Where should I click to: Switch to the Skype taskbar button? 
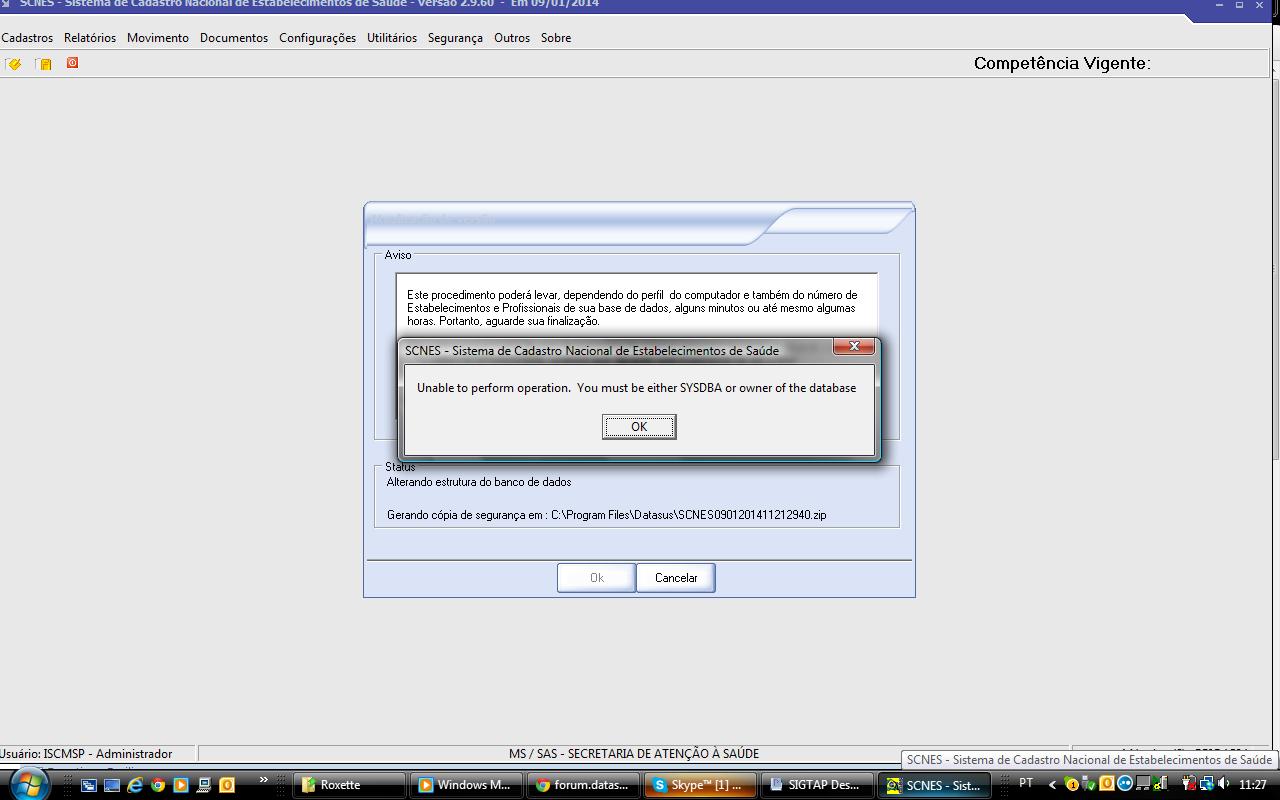click(699, 785)
